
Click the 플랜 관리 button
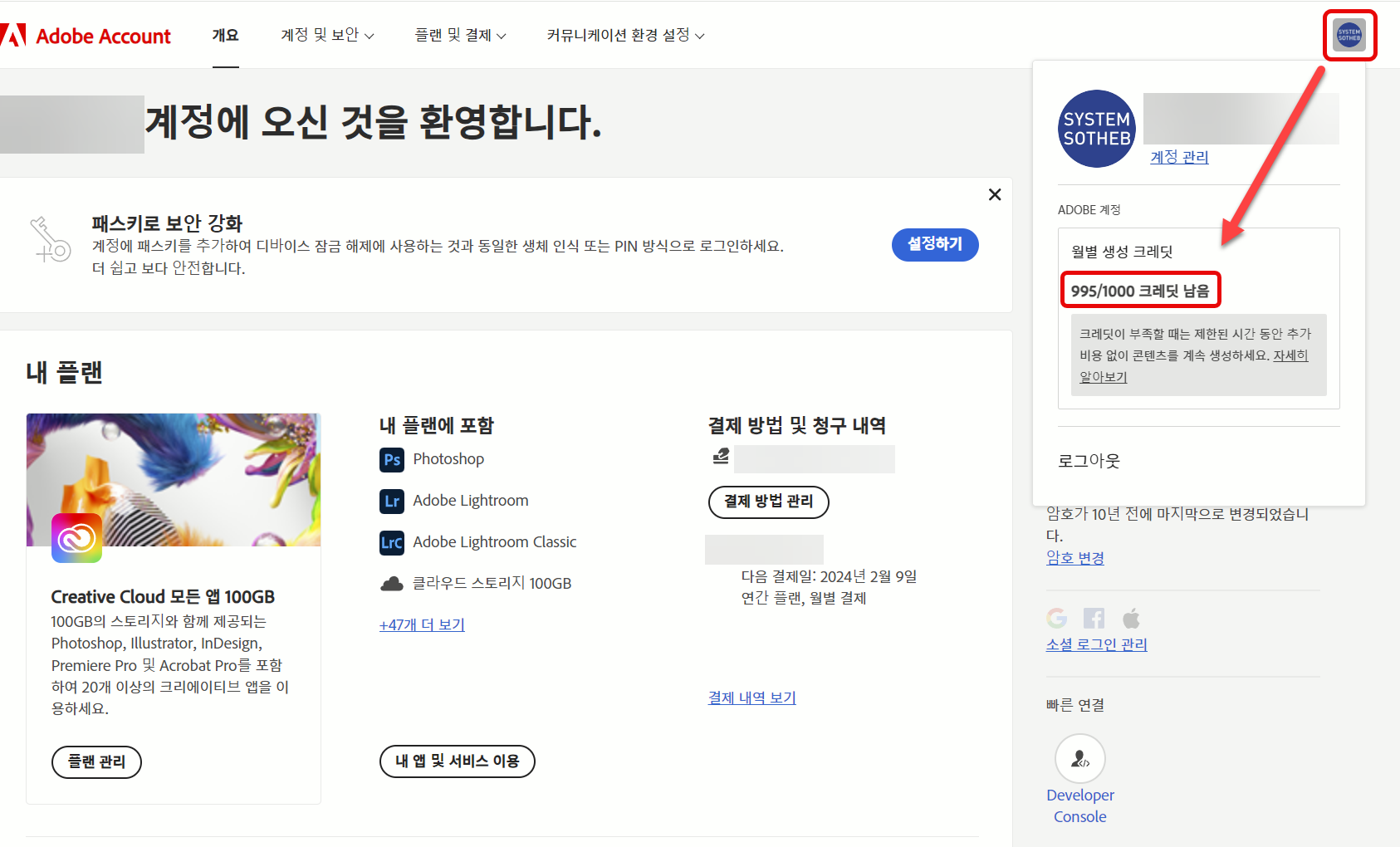(96, 762)
